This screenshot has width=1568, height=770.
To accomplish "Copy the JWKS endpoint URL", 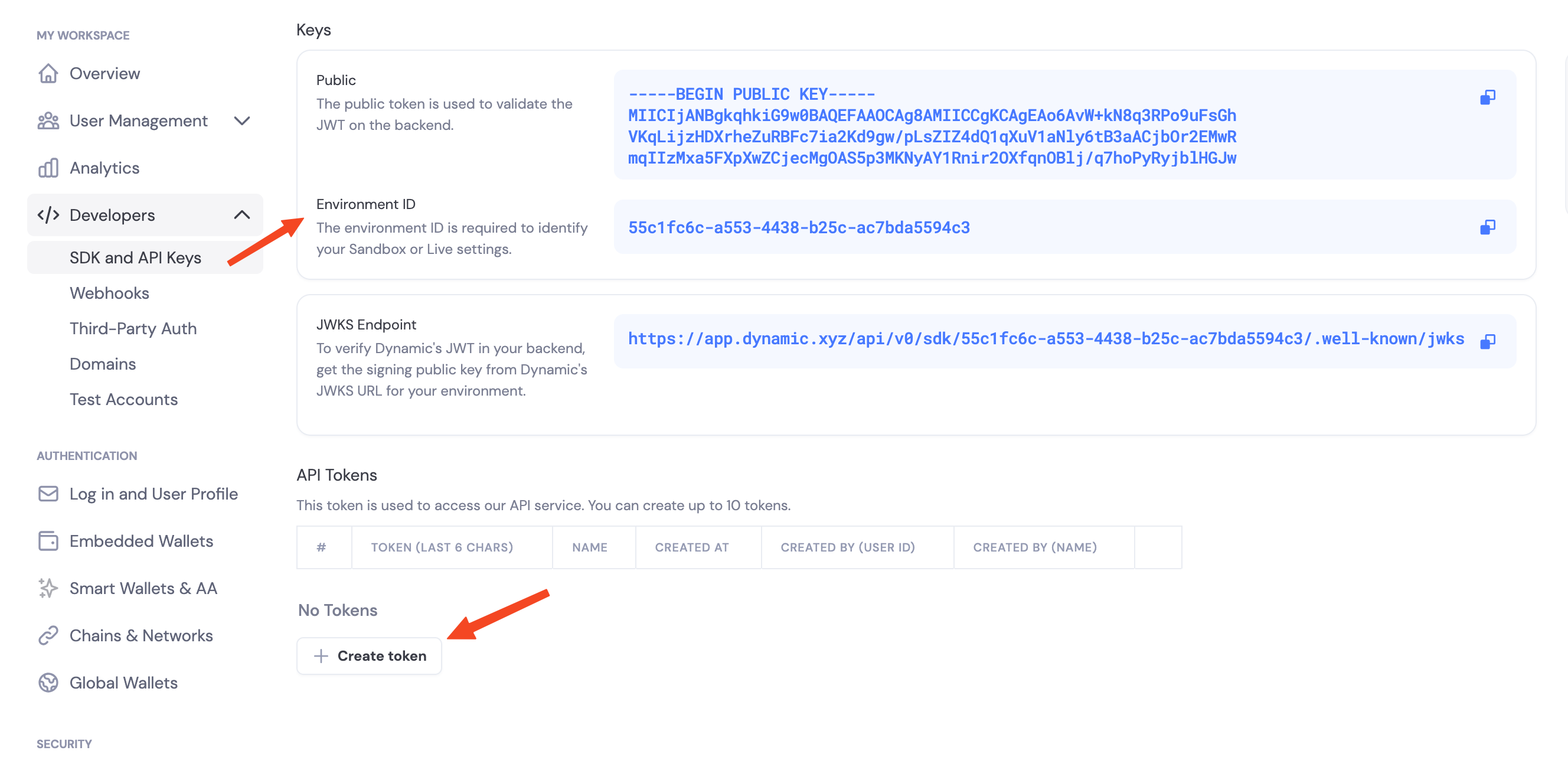I will point(1487,341).
